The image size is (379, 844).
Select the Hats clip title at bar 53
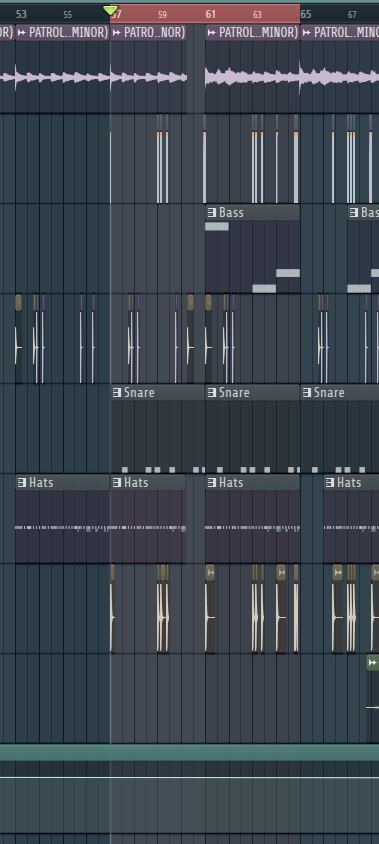[41, 482]
